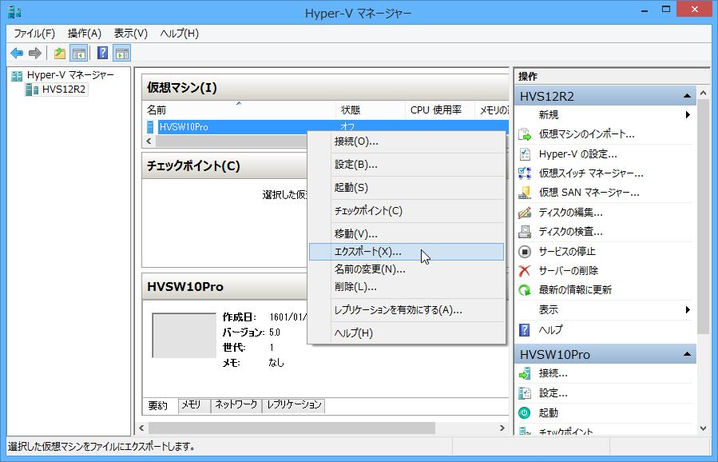Click the ディスクの検査 icon

pyautogui.click(x=525, y=232)
